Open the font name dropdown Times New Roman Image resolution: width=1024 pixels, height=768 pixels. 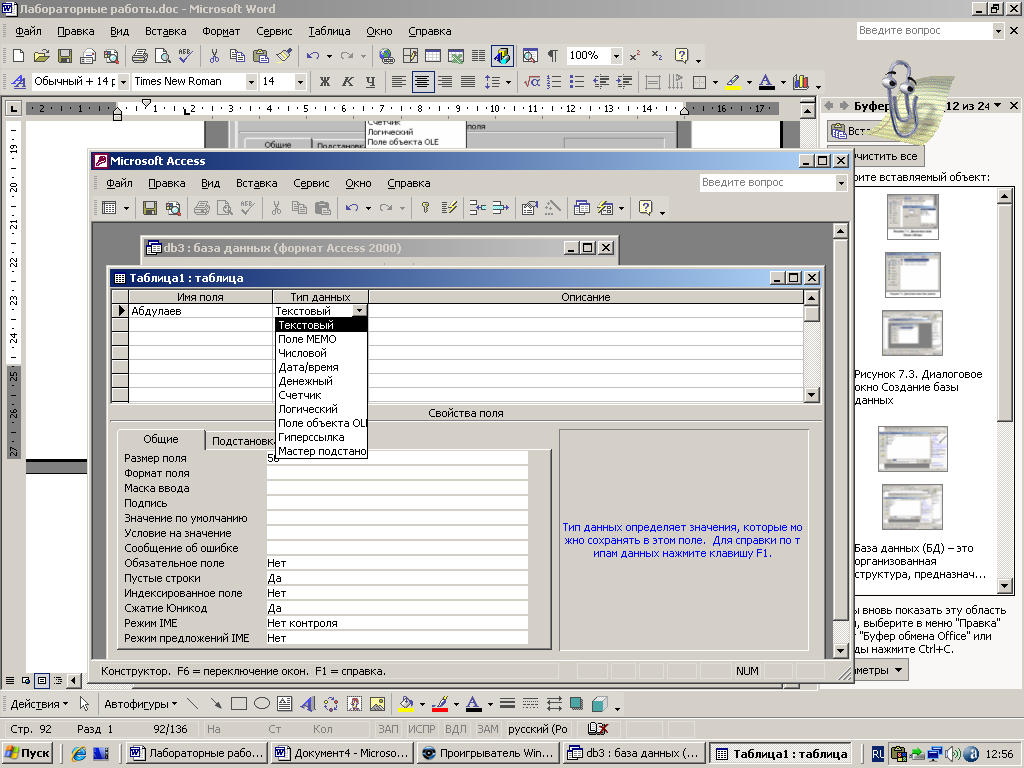click(251, 82)
